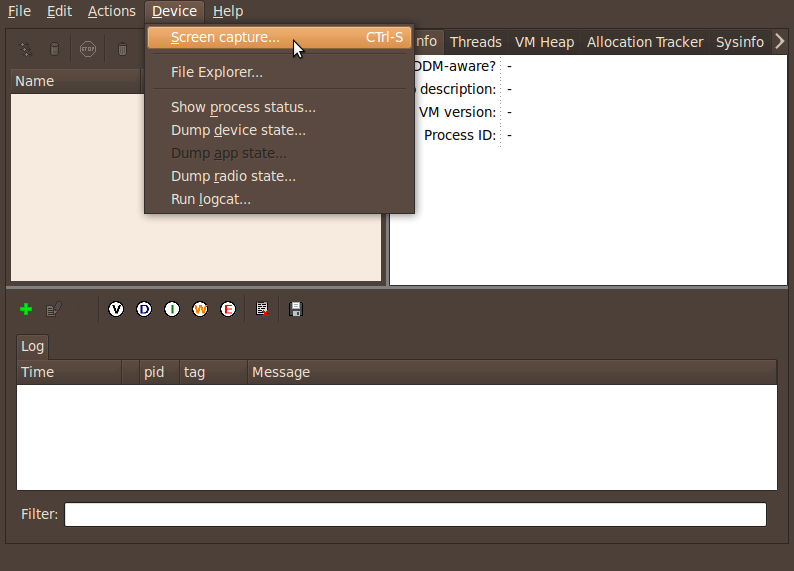Toggle Warning log level W icon
This screenshot has height=571, width=794.
point(200,309)
